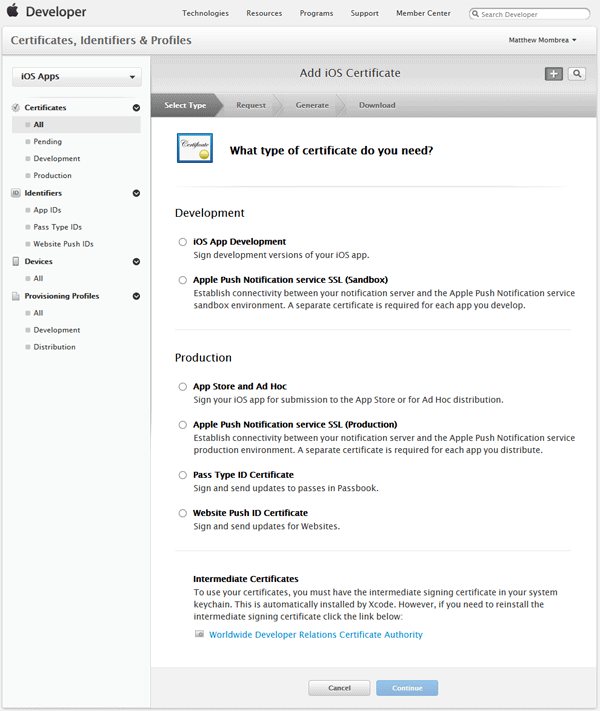Collapse the Certificates section arrow
This screenshot has width=600, height=711.
click(136, 107)
